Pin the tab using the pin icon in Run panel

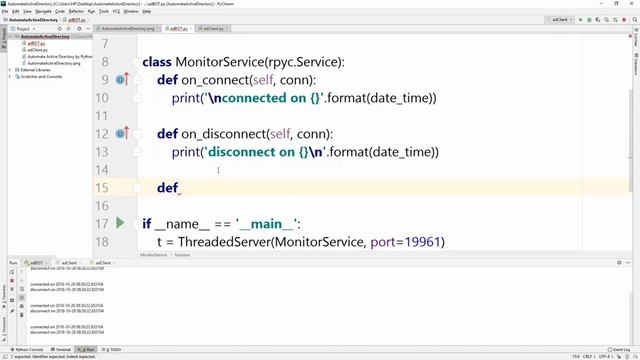pyautogui.click(x=12, y=311)
